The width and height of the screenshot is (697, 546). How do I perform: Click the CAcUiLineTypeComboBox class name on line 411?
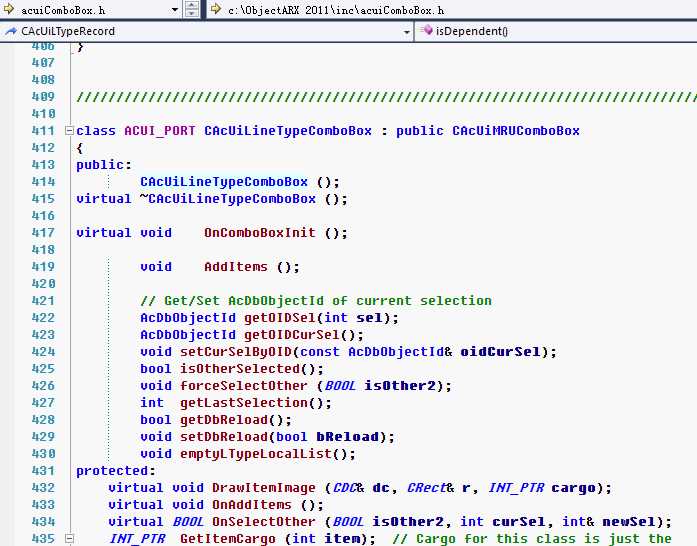(x=288, y=131)
